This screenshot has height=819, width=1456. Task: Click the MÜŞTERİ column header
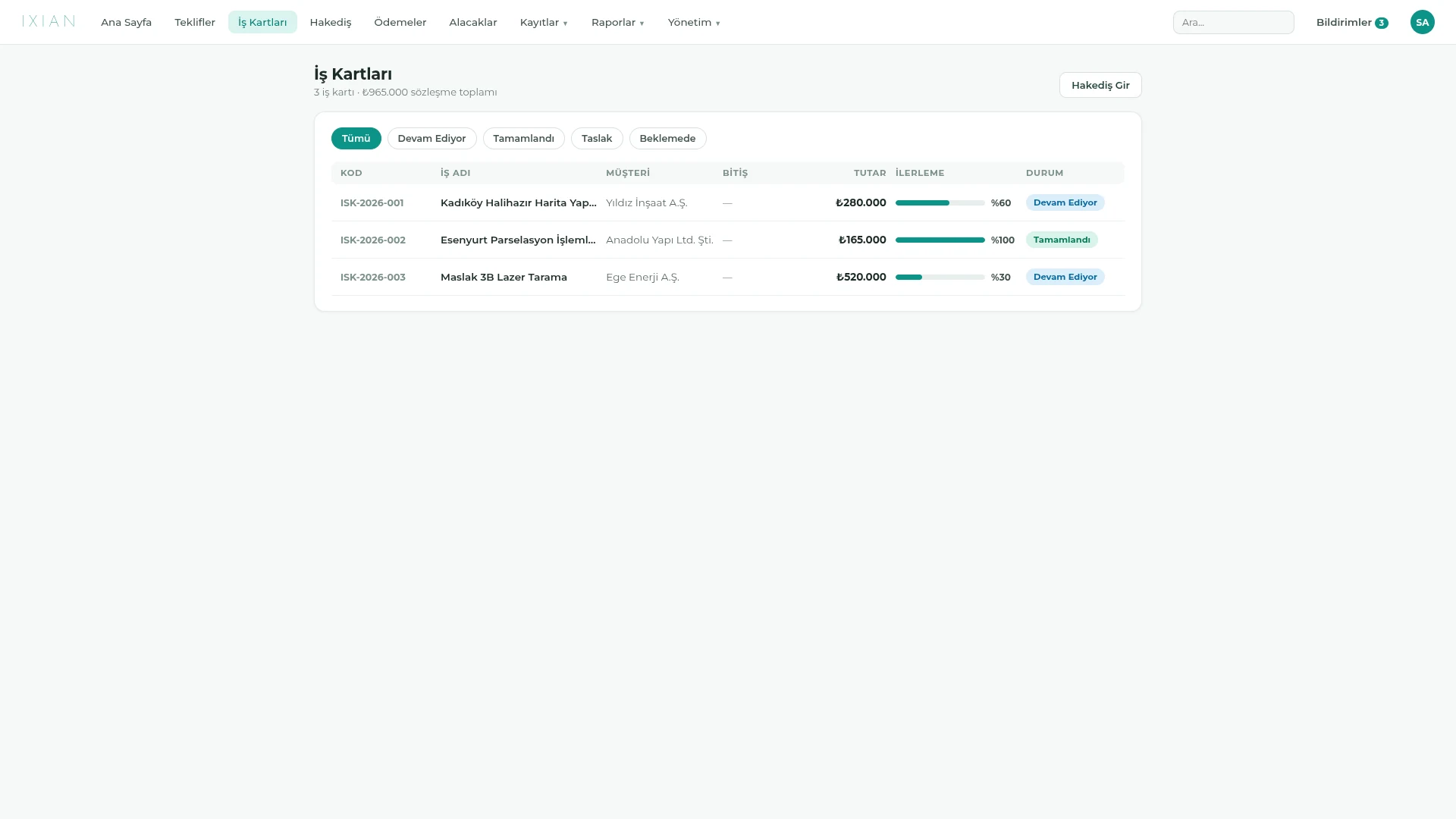628,173
